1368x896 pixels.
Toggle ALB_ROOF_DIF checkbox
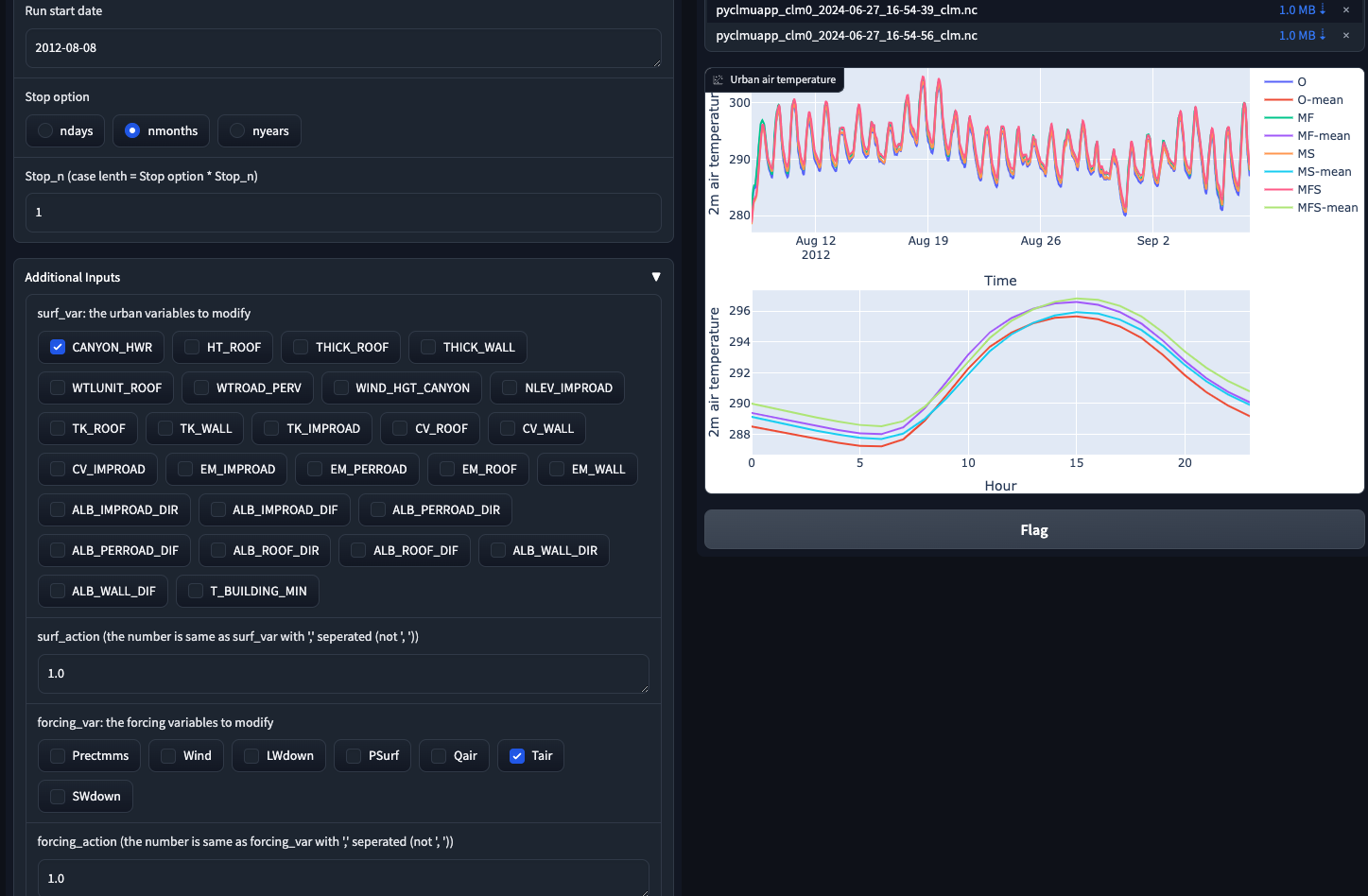coord(358,550)
